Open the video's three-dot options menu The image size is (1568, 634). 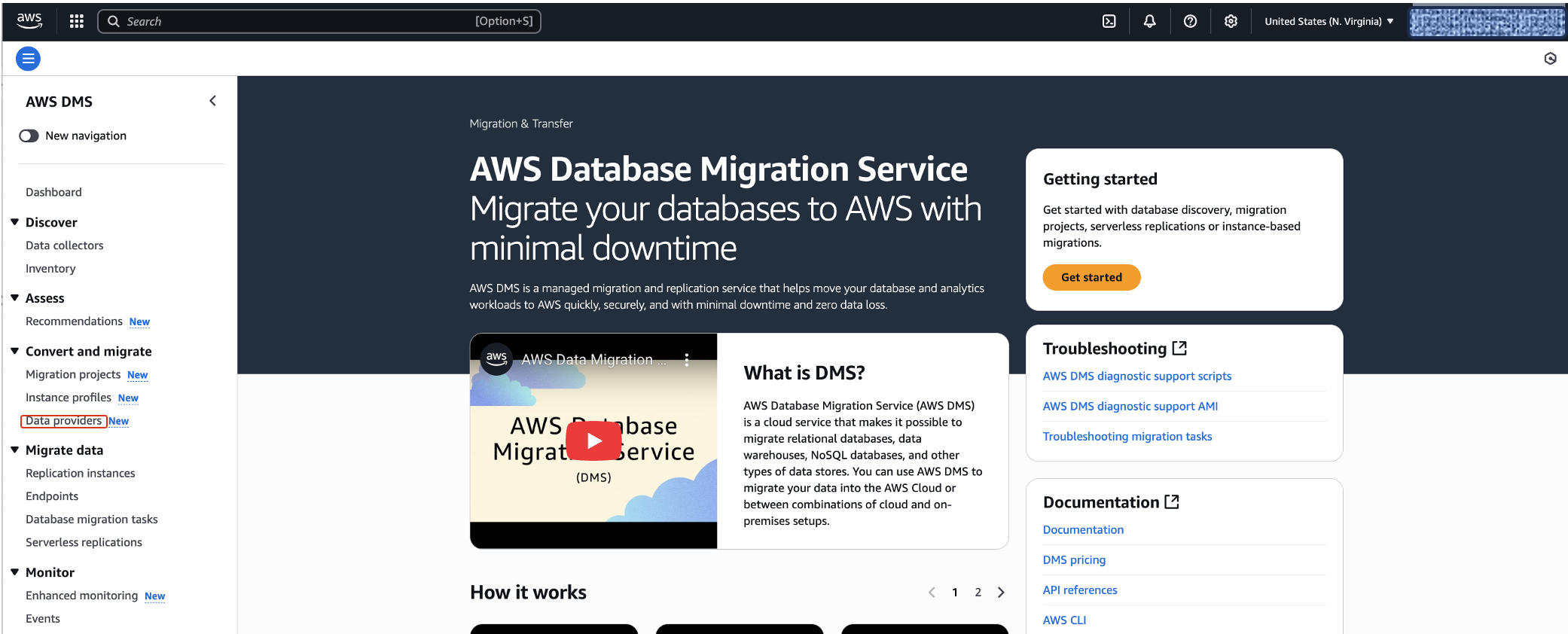[687, 360]
